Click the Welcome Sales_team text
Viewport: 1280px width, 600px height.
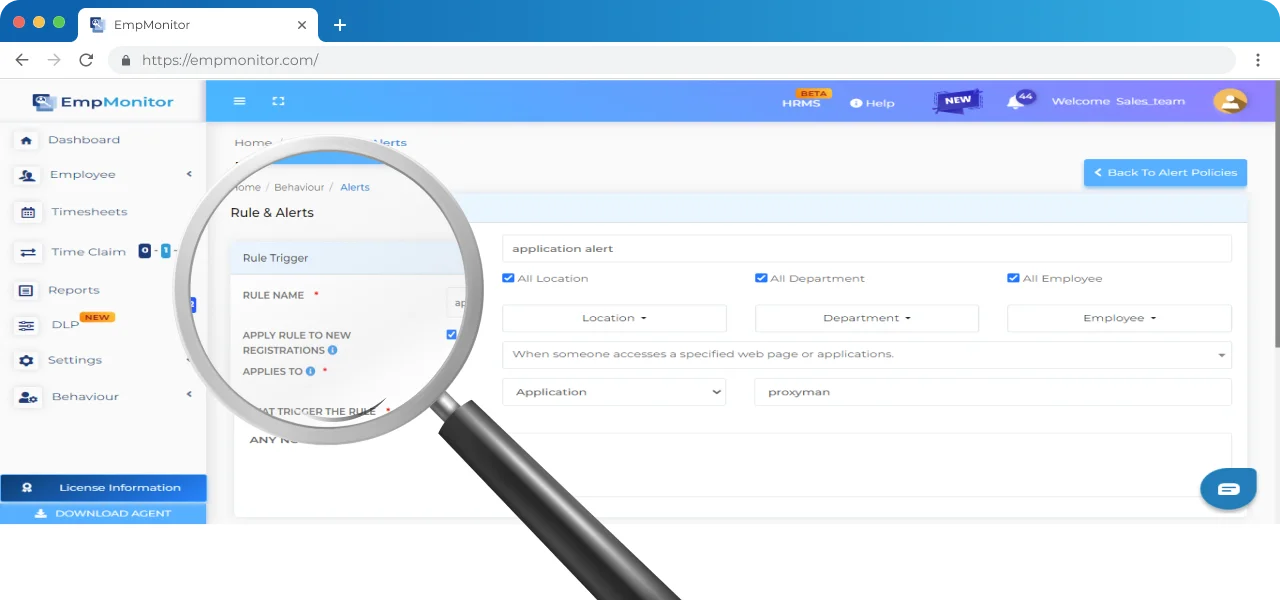coord(1118,101)
